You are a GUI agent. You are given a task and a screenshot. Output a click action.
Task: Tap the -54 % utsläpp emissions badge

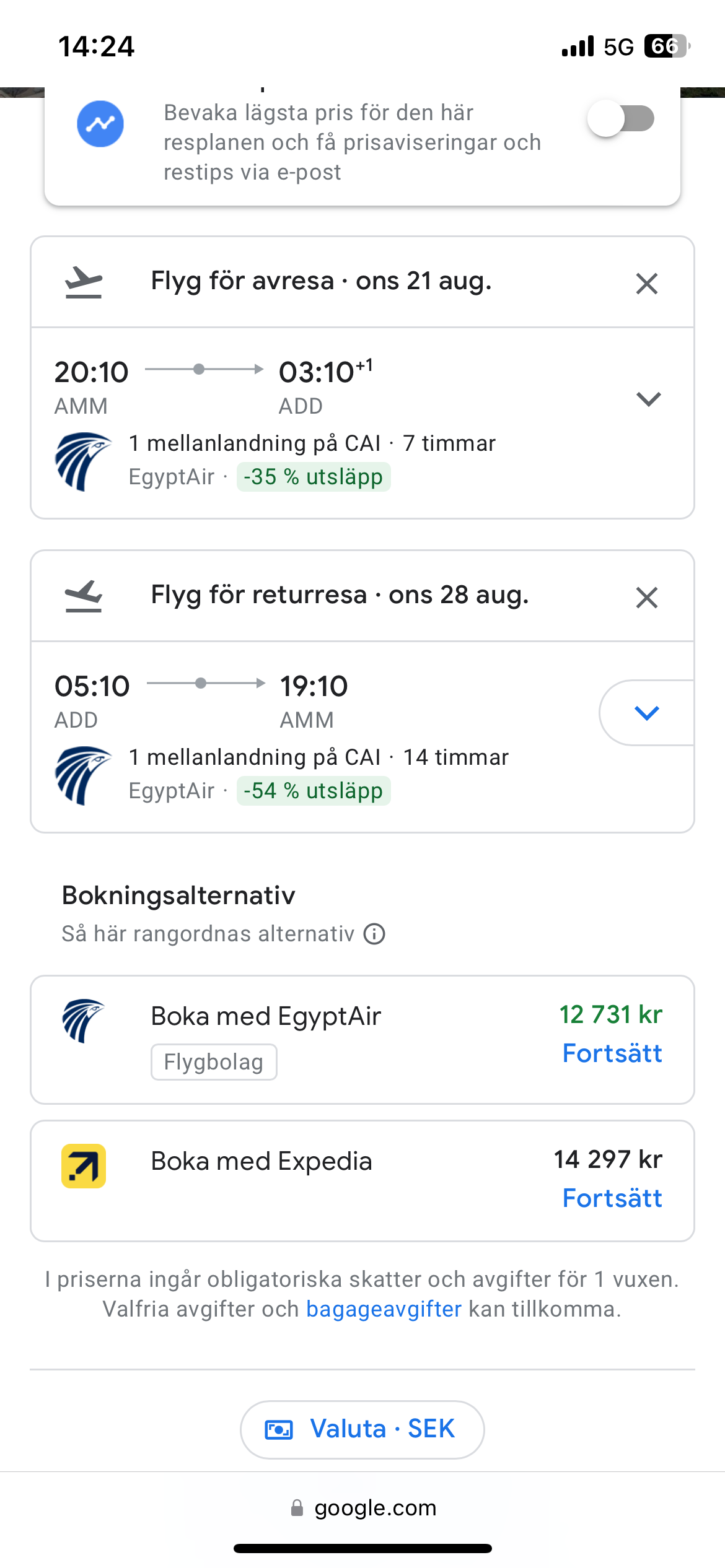coord(314,791)
